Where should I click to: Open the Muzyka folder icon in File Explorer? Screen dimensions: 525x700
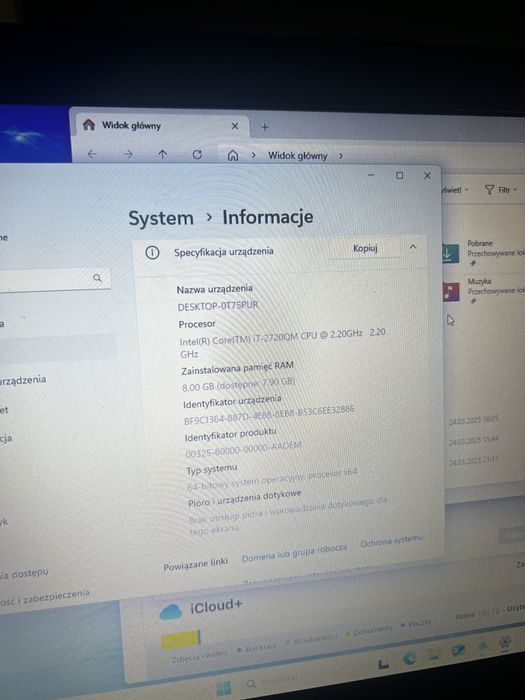(x=450, y=292)
